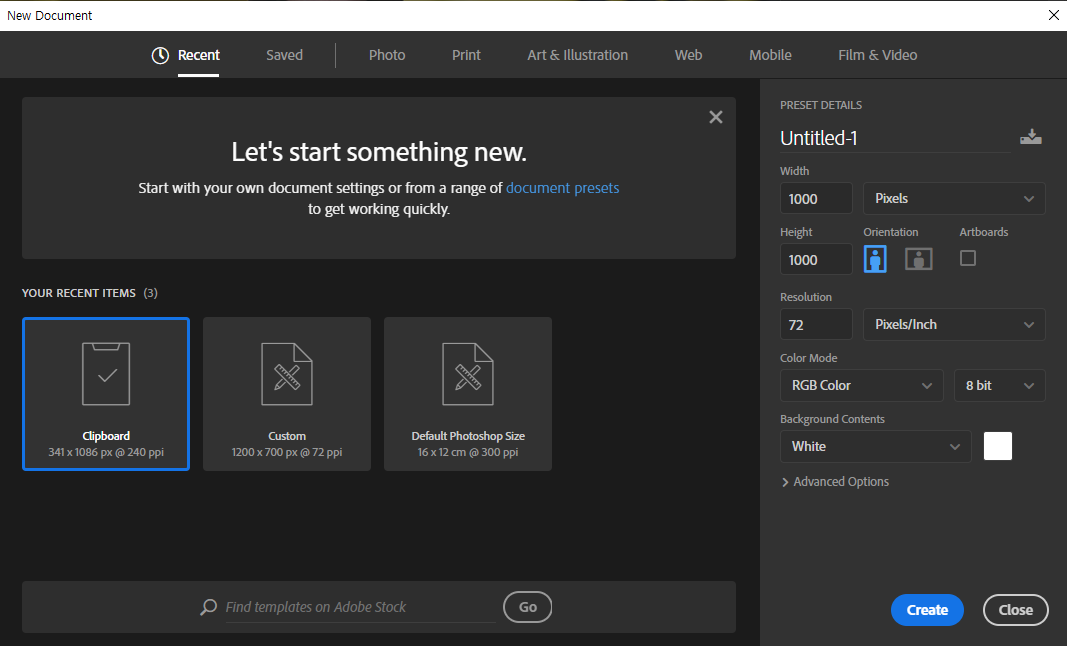The width and height of the screenshot is (1067, 646).
Task: Click the Width input field
Action: click(817, 199)
